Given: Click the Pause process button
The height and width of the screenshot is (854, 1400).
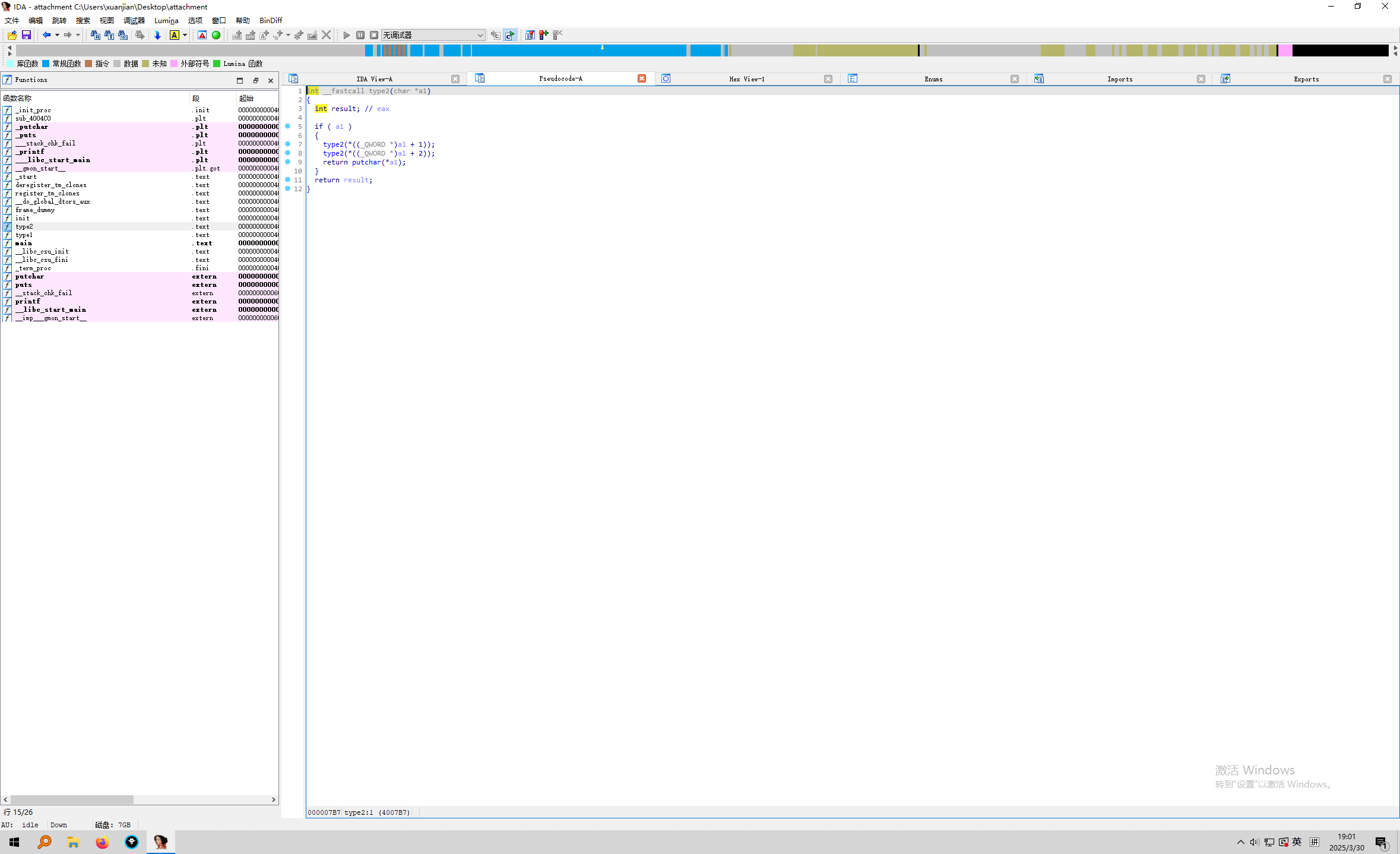Looking at the screenshot, I should pos(360,35).
